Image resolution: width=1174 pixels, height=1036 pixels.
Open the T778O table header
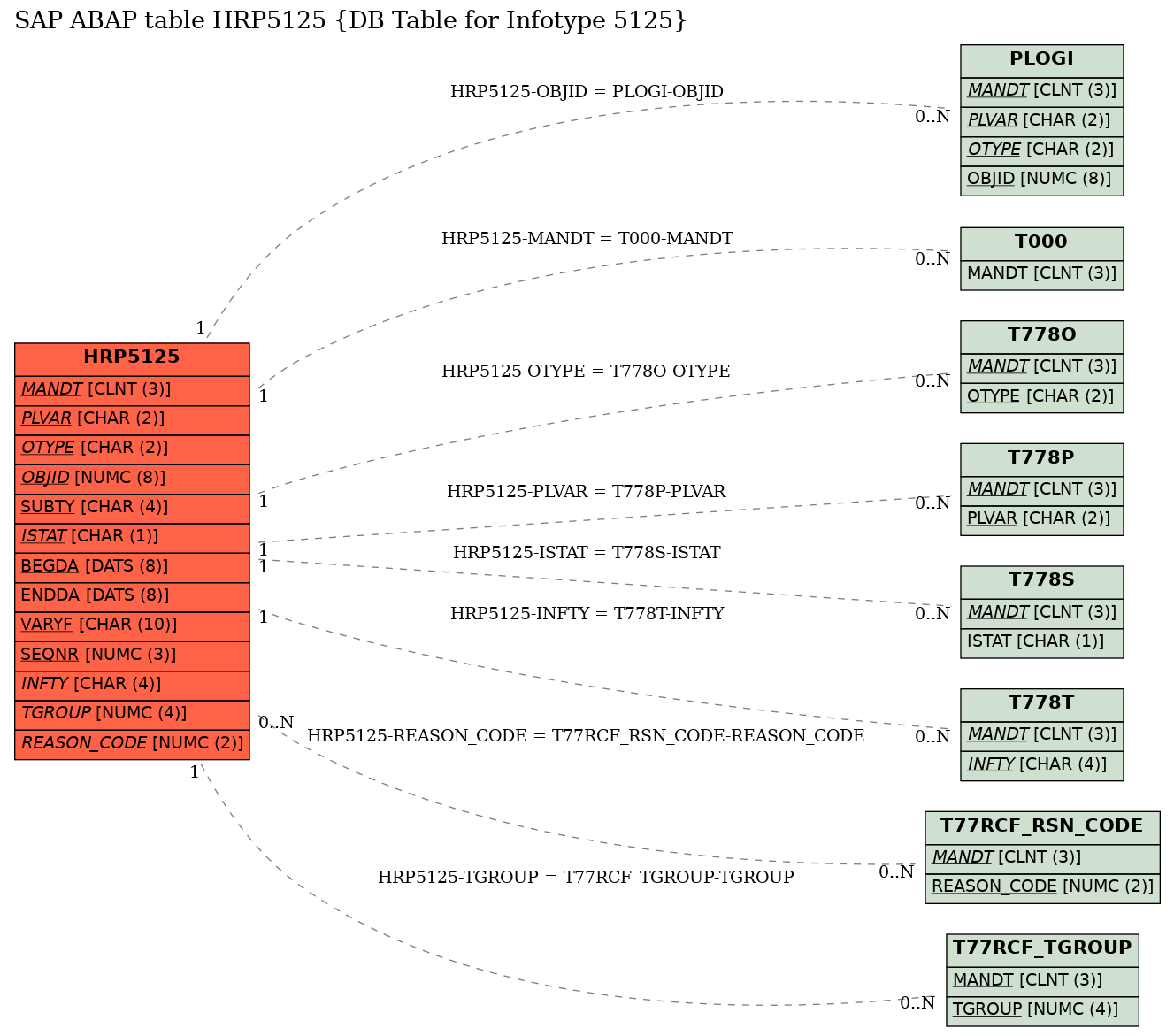tap(1041, 336)
